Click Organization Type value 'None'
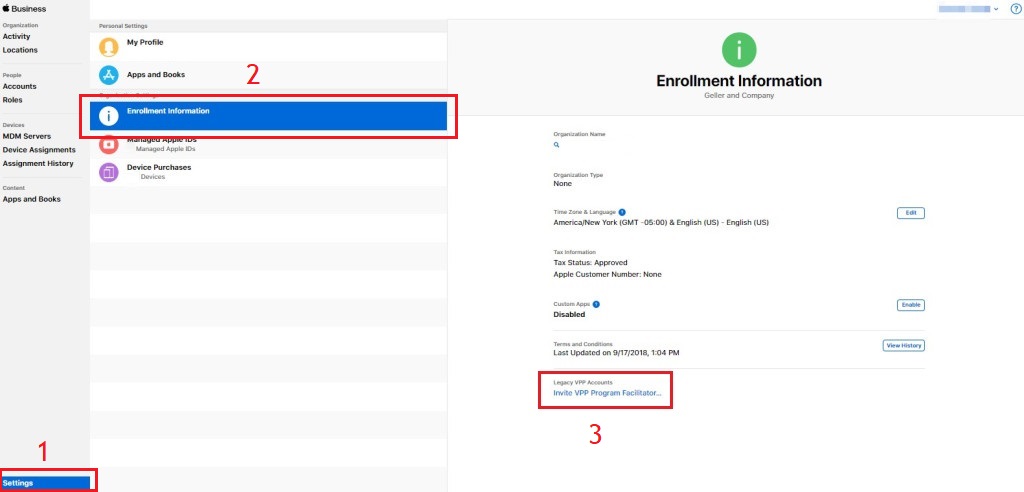This screenshot has height=492, width=1024. pyautogui.click(x=562, y=184)
